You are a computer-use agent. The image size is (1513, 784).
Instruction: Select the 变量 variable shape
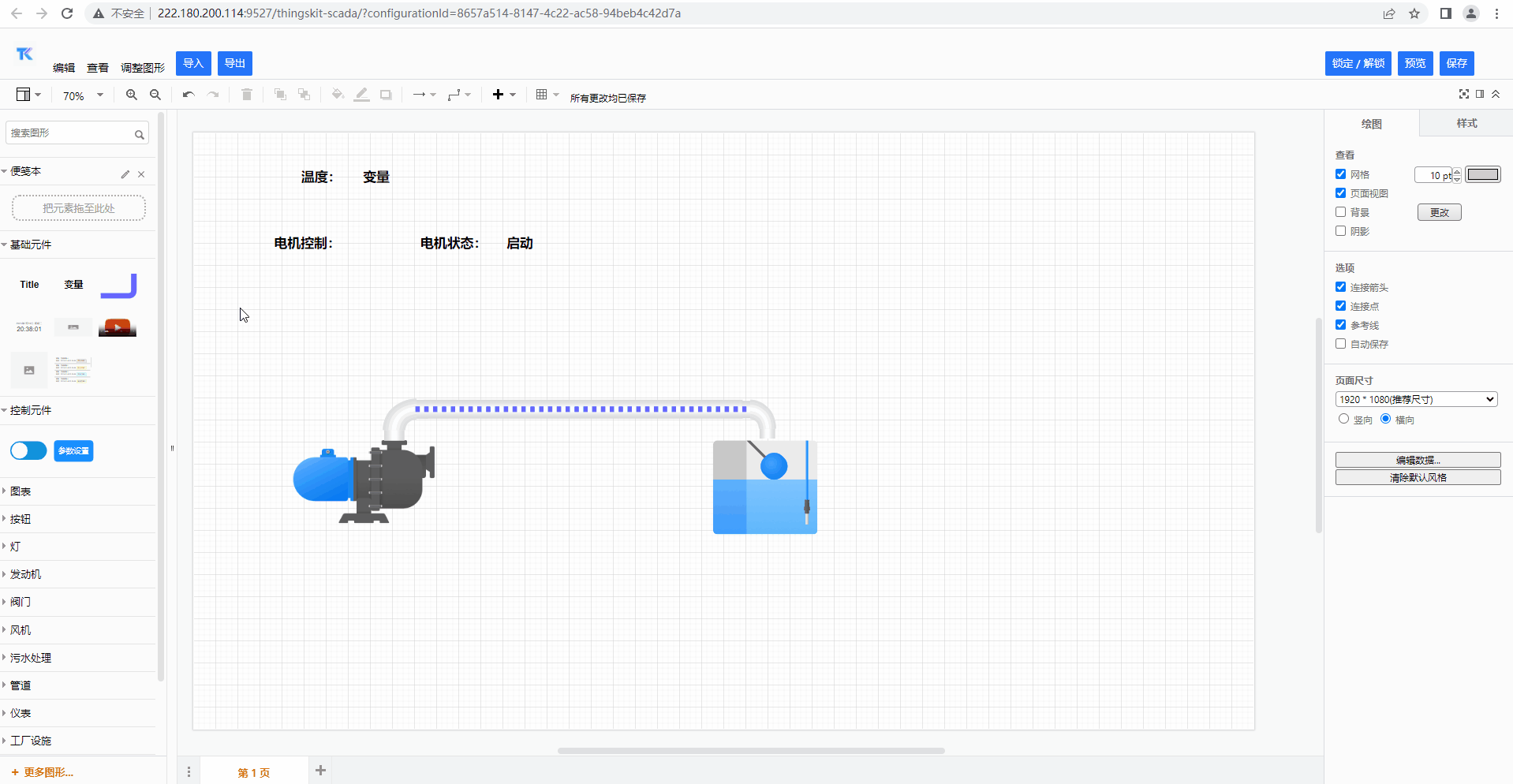[x=73, y=285]
